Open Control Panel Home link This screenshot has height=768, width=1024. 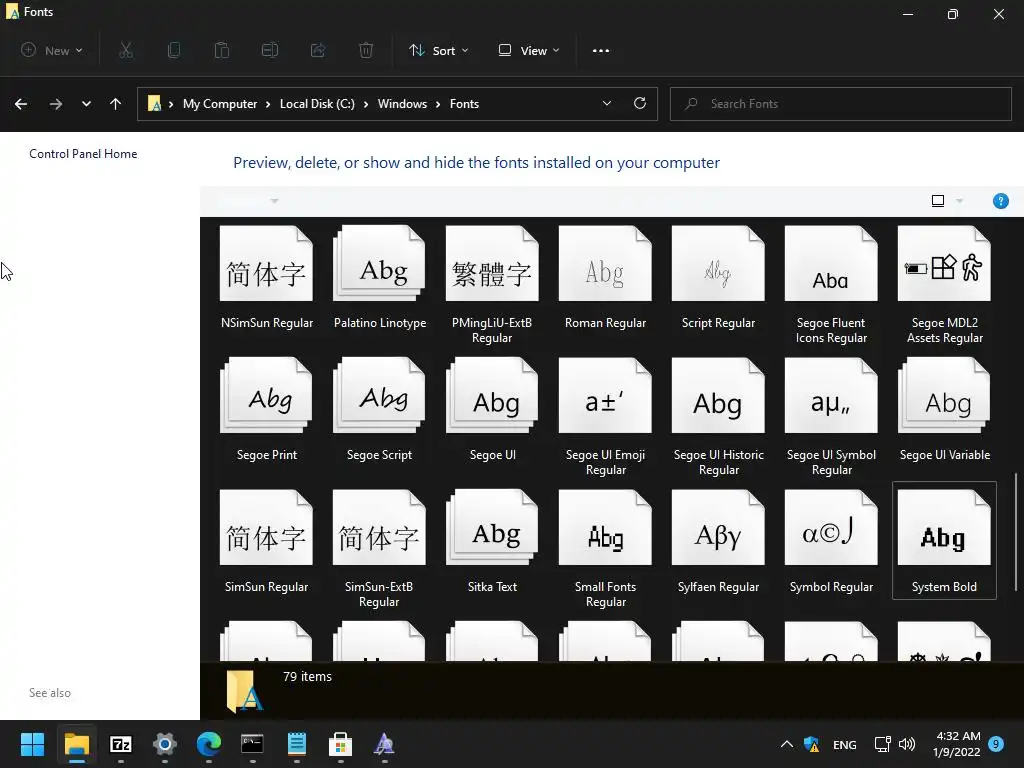point(83,153)
